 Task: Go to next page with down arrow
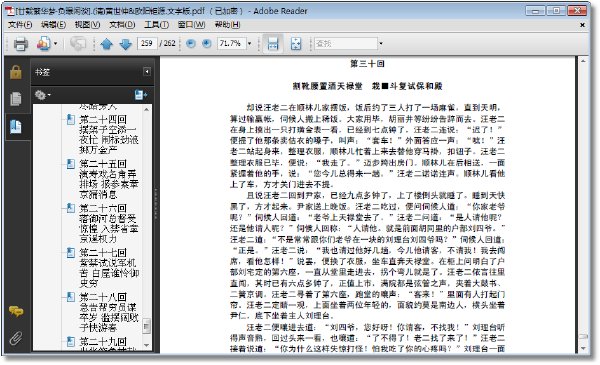click(x=126, y=44)
